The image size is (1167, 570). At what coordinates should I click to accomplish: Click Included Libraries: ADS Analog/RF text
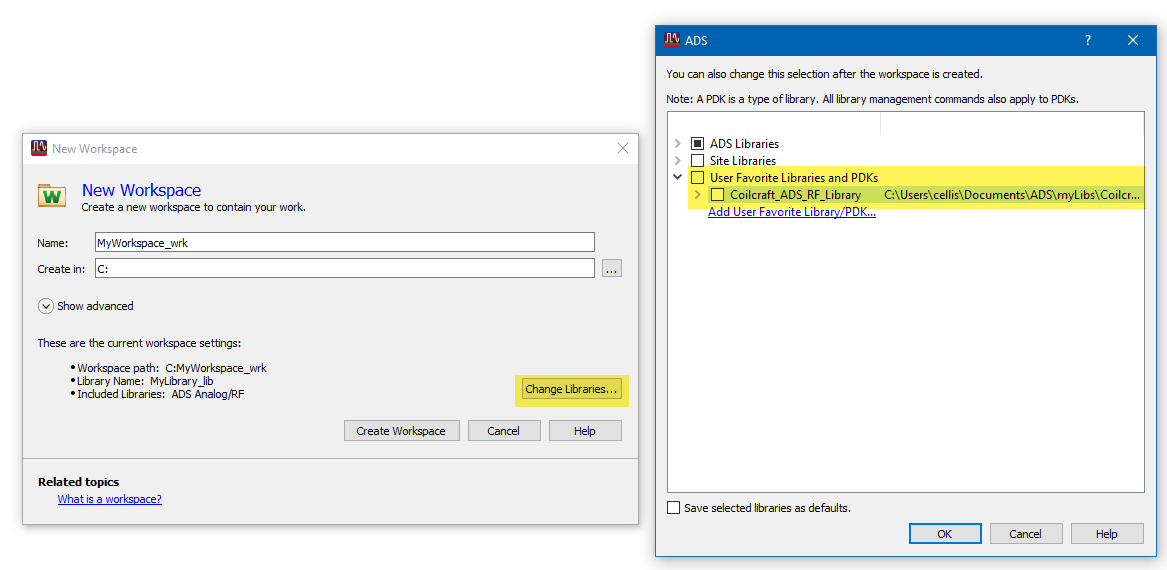pyautogui.click(x=161, y=394)
